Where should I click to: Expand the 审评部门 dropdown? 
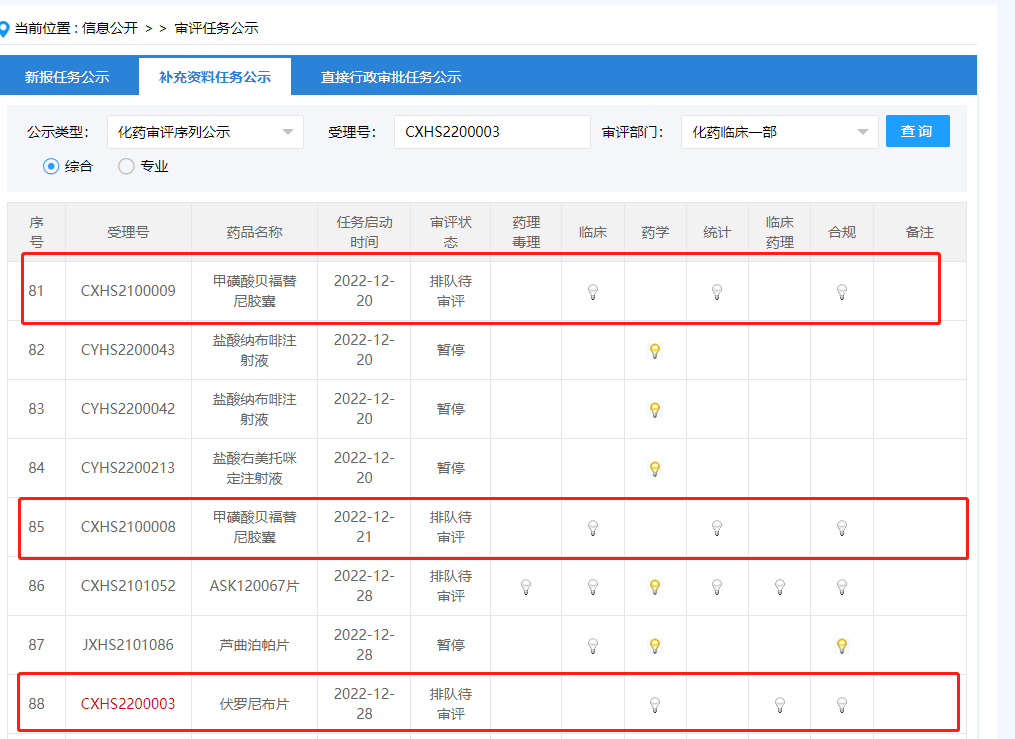pyautogui.click(x=779, y=132)
